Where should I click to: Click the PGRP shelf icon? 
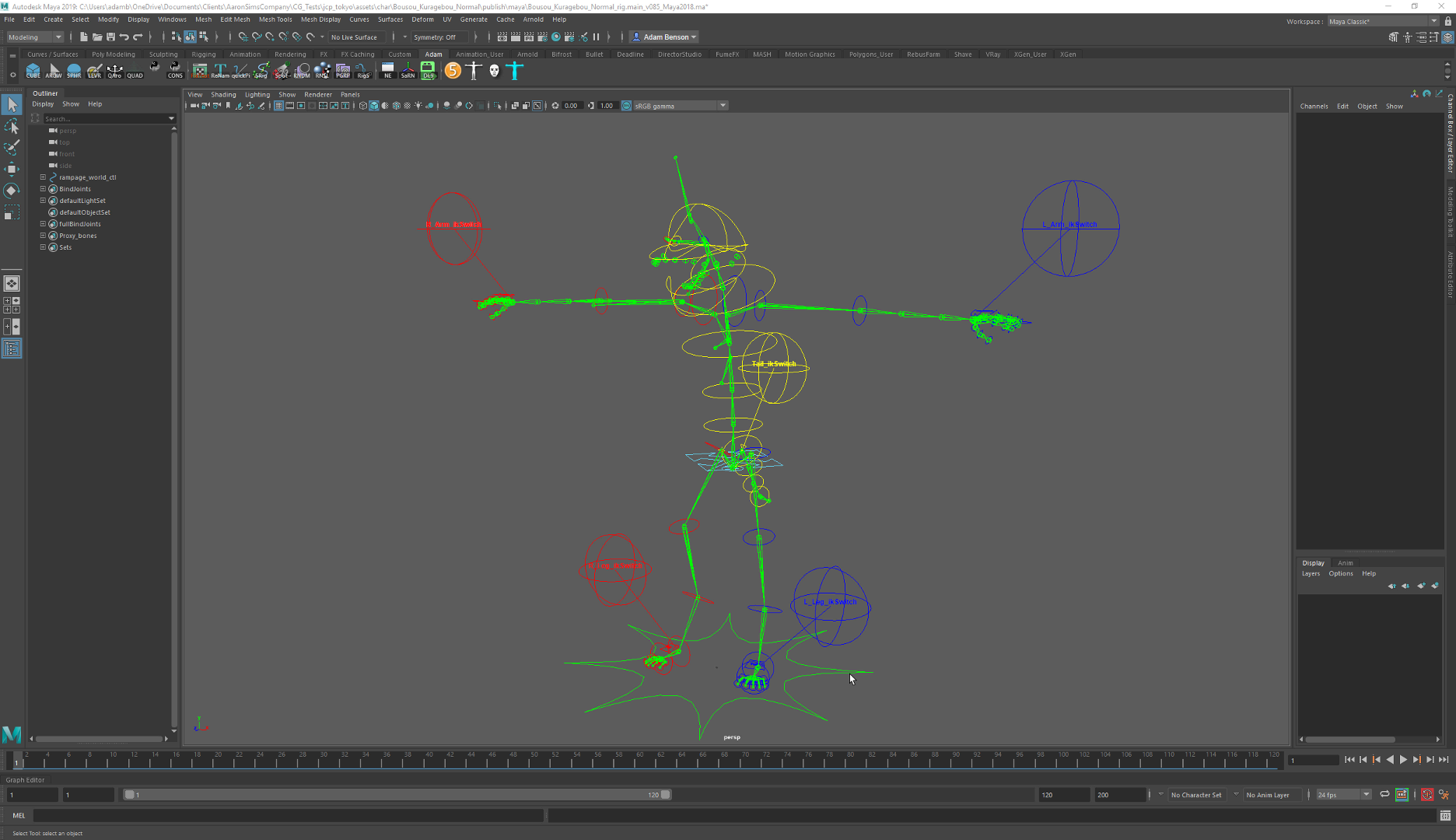pos(342,71)
